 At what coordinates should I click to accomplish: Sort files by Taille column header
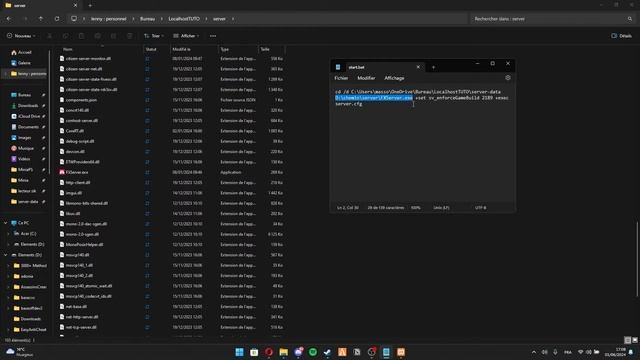tap(265, 49)
